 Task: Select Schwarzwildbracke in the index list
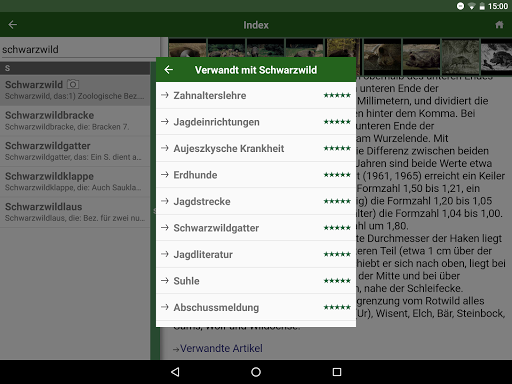click(x=75, y=121)
